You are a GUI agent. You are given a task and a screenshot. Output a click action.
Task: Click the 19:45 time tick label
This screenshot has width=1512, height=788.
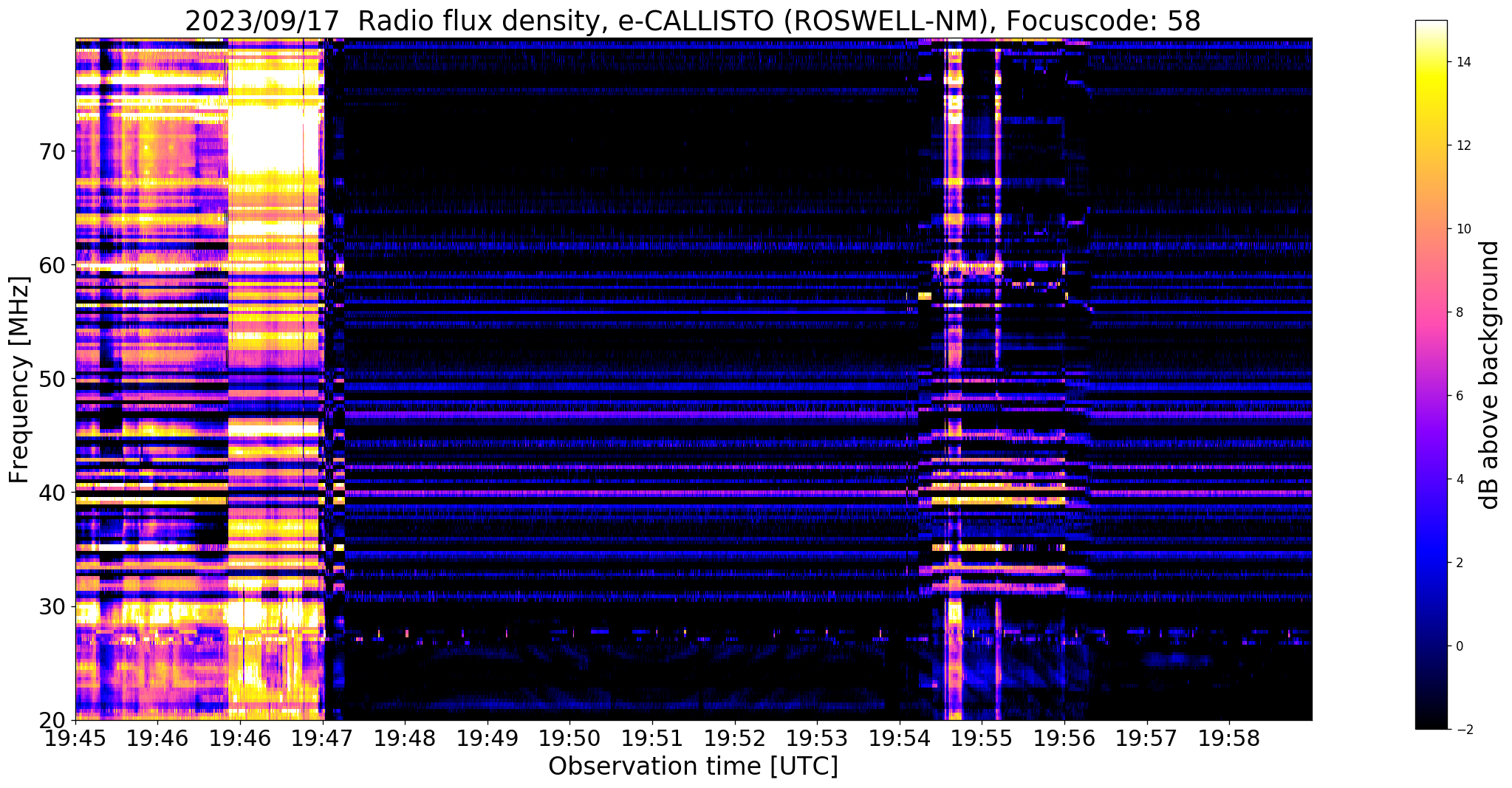[75, 739]
